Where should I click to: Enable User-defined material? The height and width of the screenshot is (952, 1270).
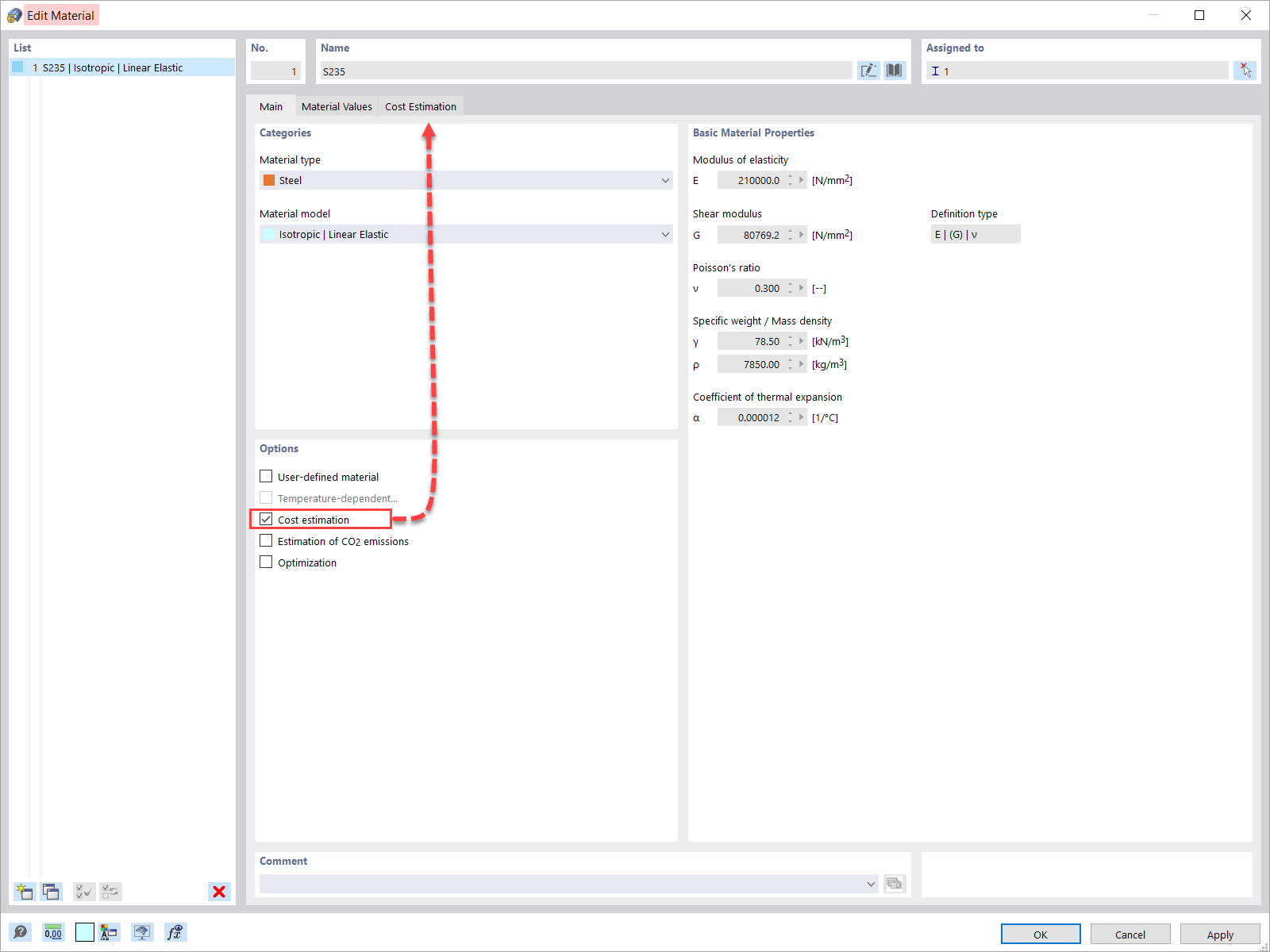266,476
